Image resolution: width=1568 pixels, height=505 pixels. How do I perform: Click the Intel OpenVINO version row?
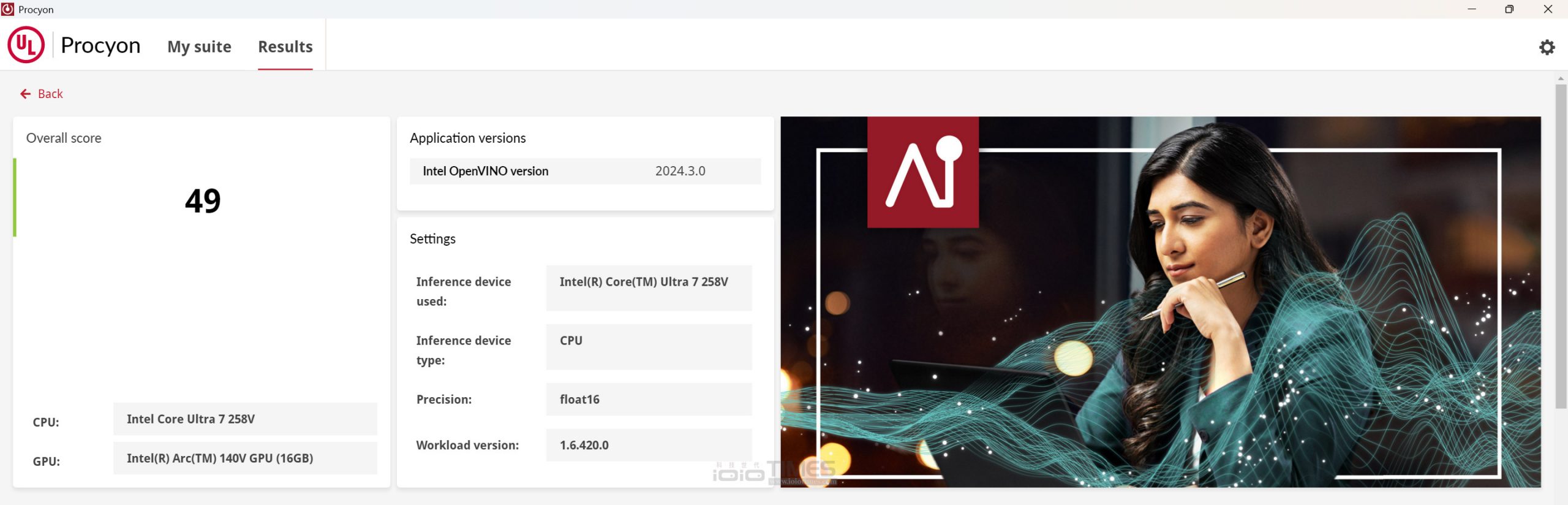point(585,171)
